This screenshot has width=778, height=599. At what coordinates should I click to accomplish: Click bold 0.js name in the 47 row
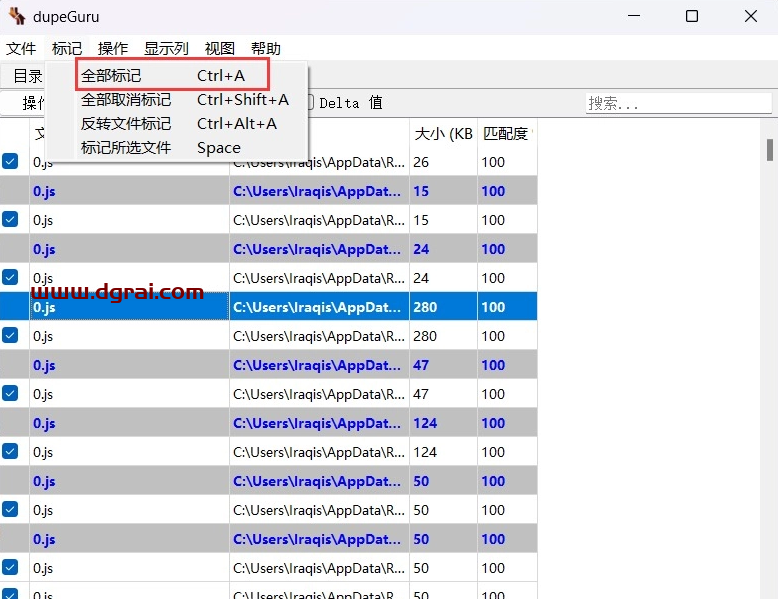click(x=44, y=365)
